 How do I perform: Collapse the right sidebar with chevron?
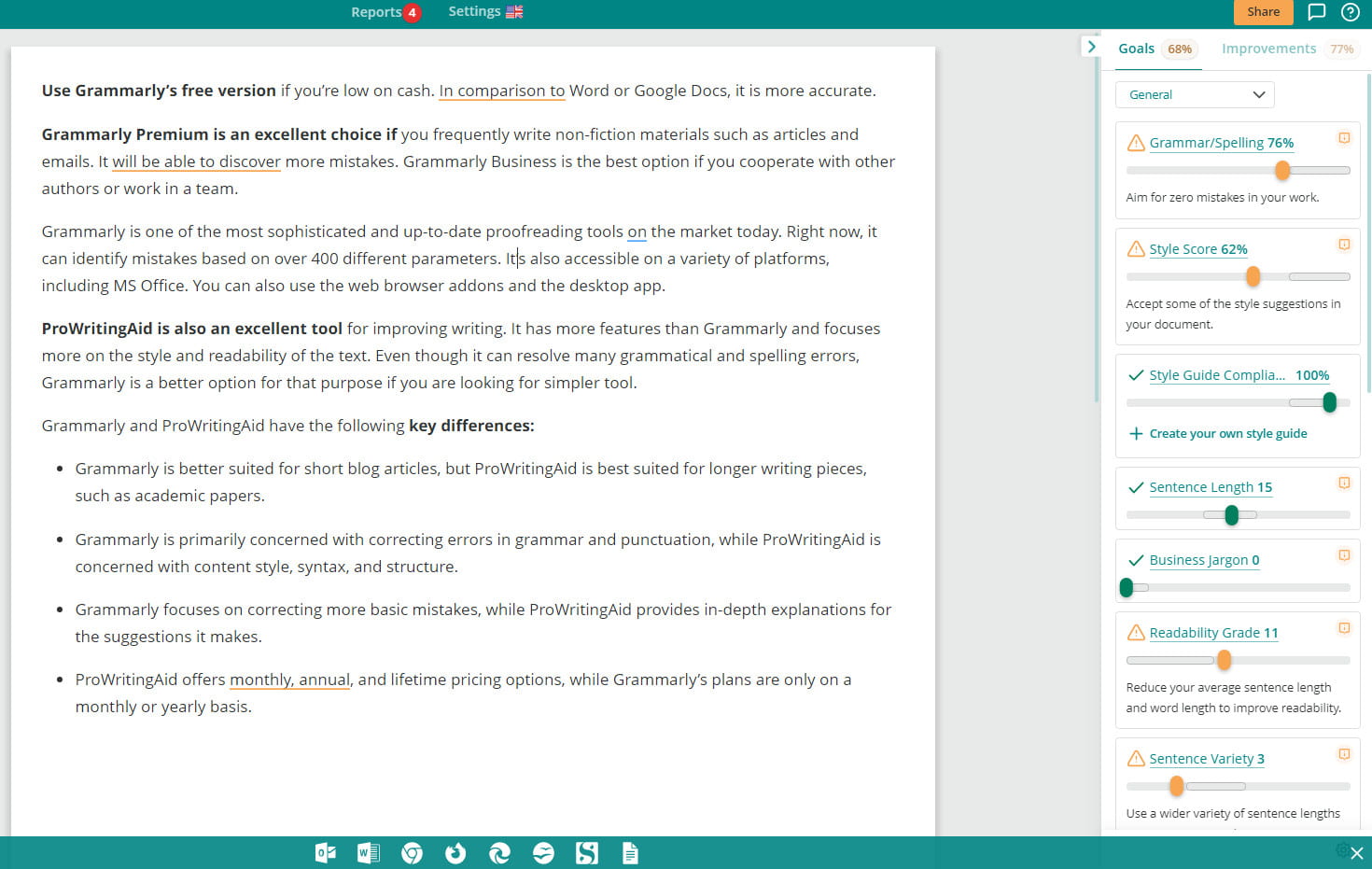[1091, 47]
